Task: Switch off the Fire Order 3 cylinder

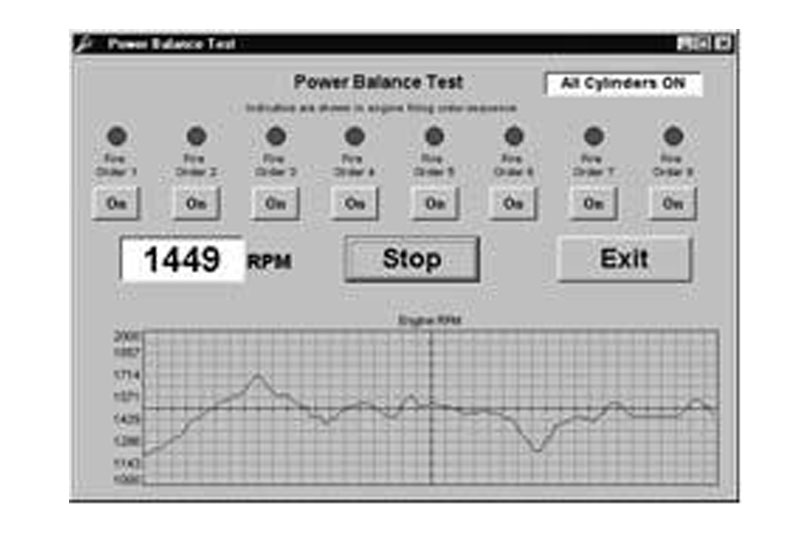Action: 275,203
